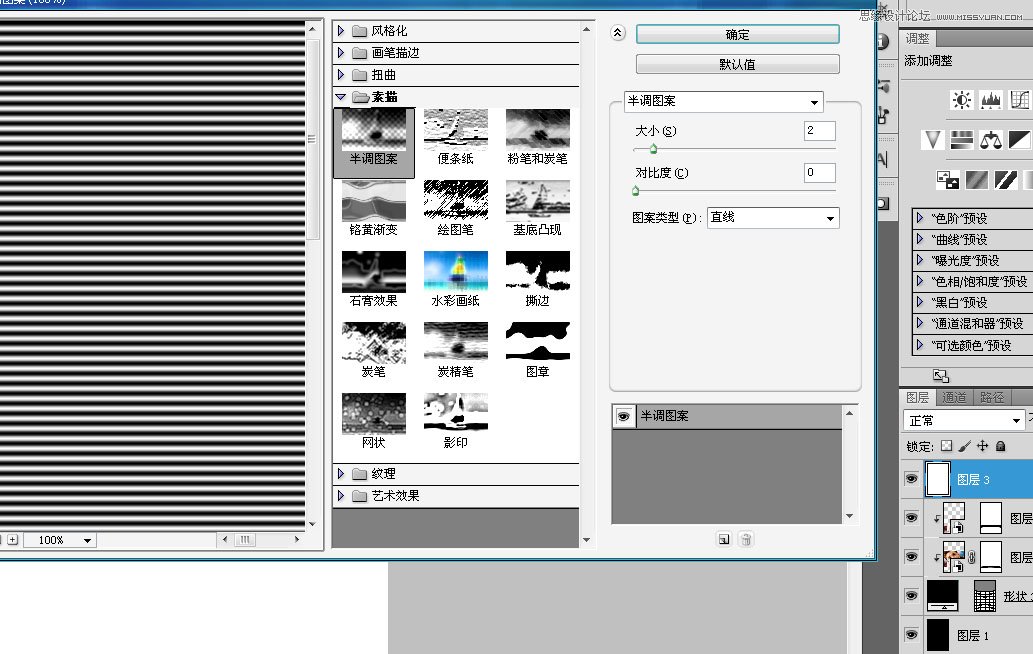The image size is (1033, 654).
Task: Collapse filter gallery with double-chevron button
Action: 617,32
